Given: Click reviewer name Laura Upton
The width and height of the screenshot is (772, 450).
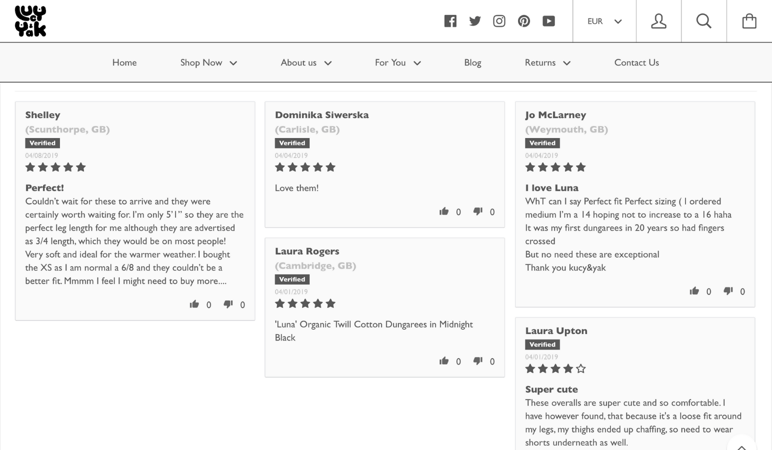Looking at the screenshot, I should (x=556, y=330).
